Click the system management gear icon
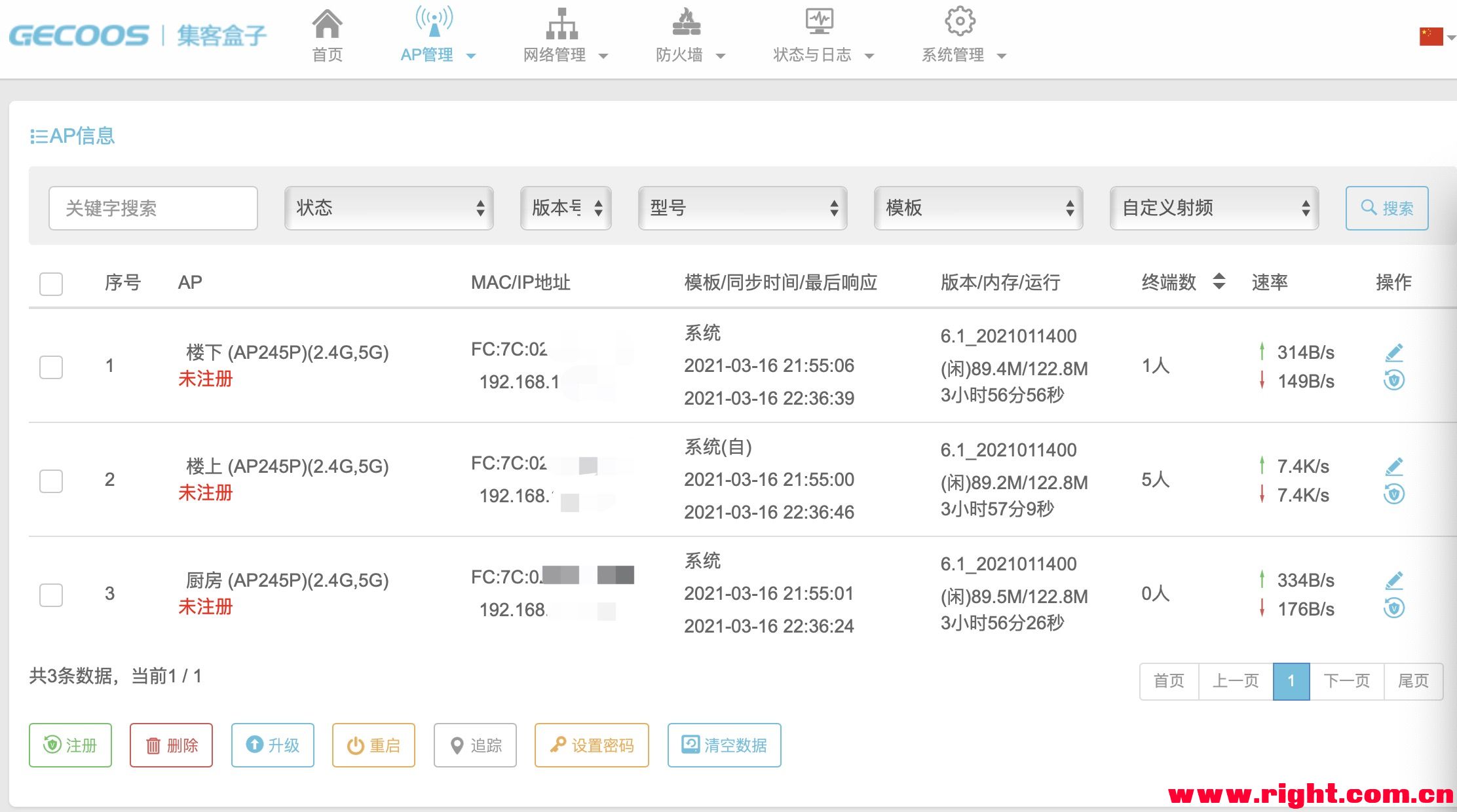 point(960,22)
